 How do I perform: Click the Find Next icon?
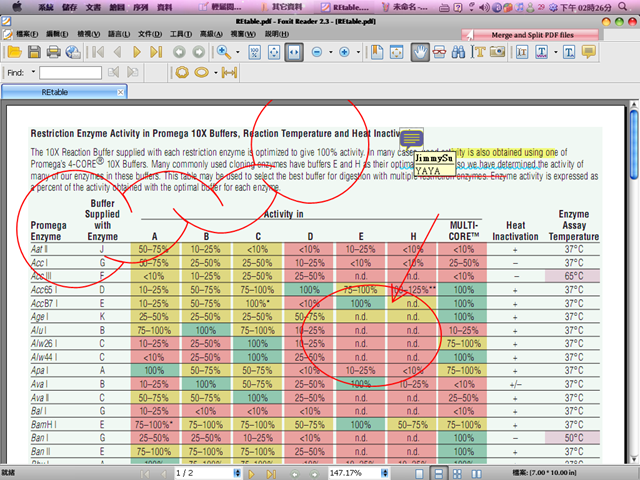point(133,73)
